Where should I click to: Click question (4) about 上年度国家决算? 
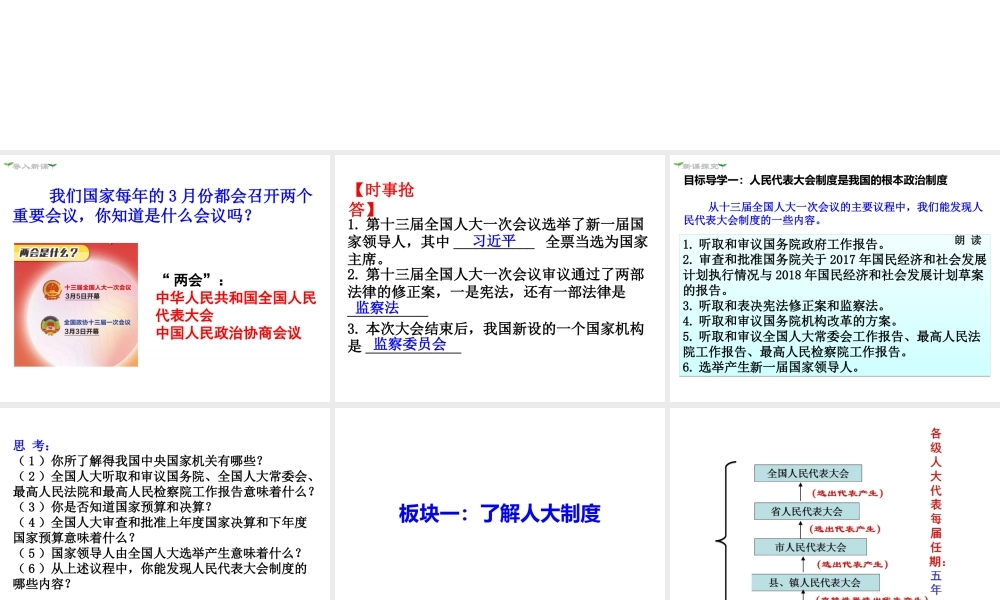pos(160,529)
